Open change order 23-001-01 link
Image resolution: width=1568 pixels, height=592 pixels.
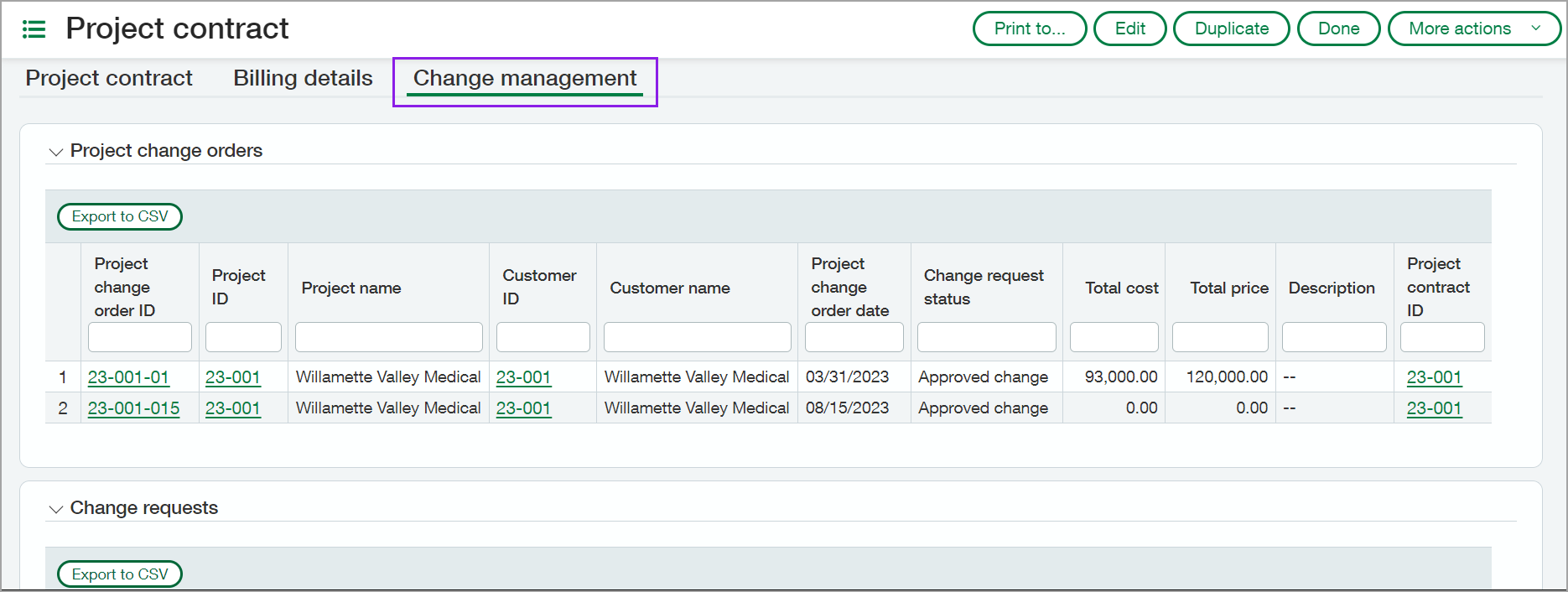(128, 377)
